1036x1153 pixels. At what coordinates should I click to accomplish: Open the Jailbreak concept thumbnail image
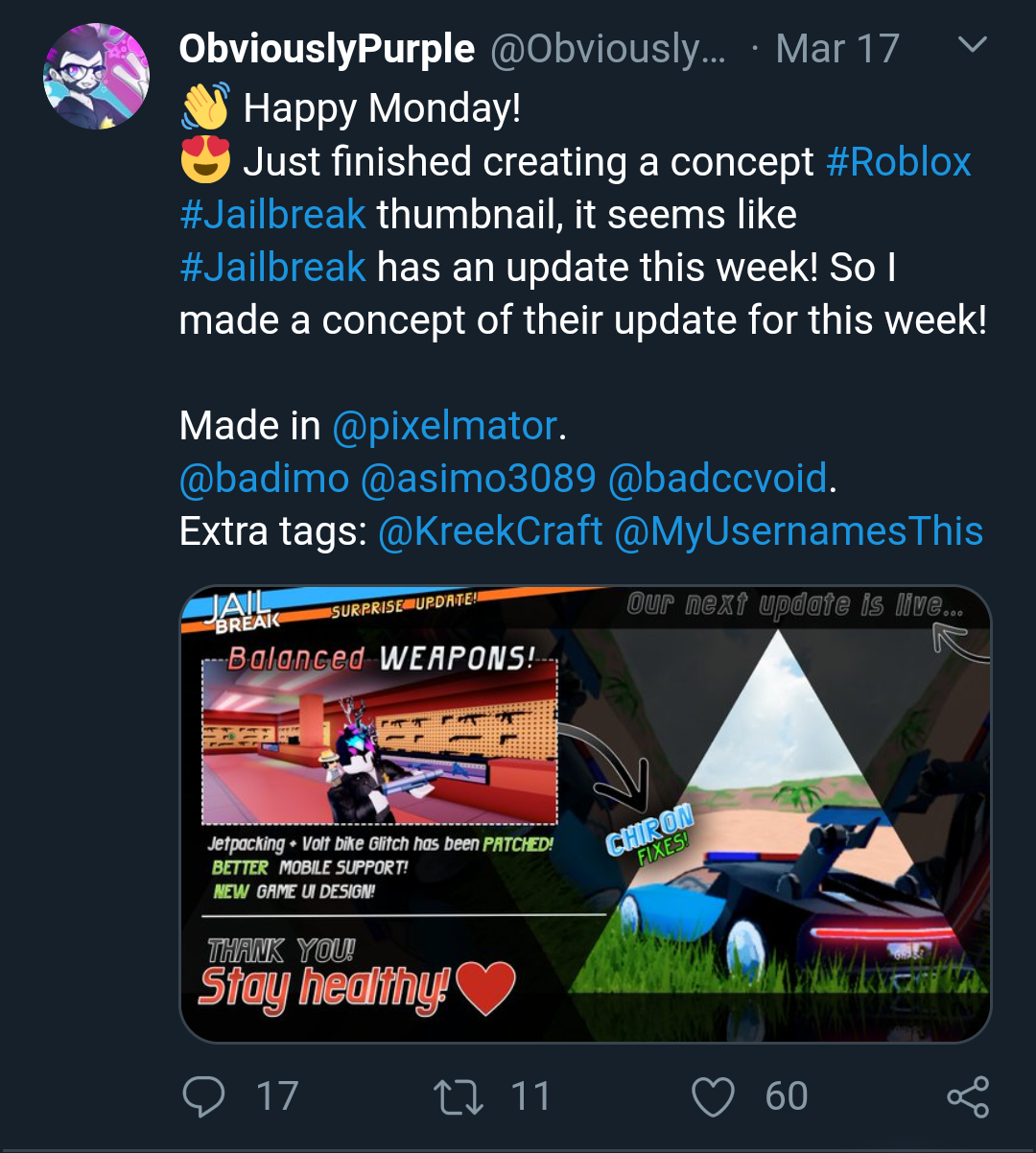585,813
